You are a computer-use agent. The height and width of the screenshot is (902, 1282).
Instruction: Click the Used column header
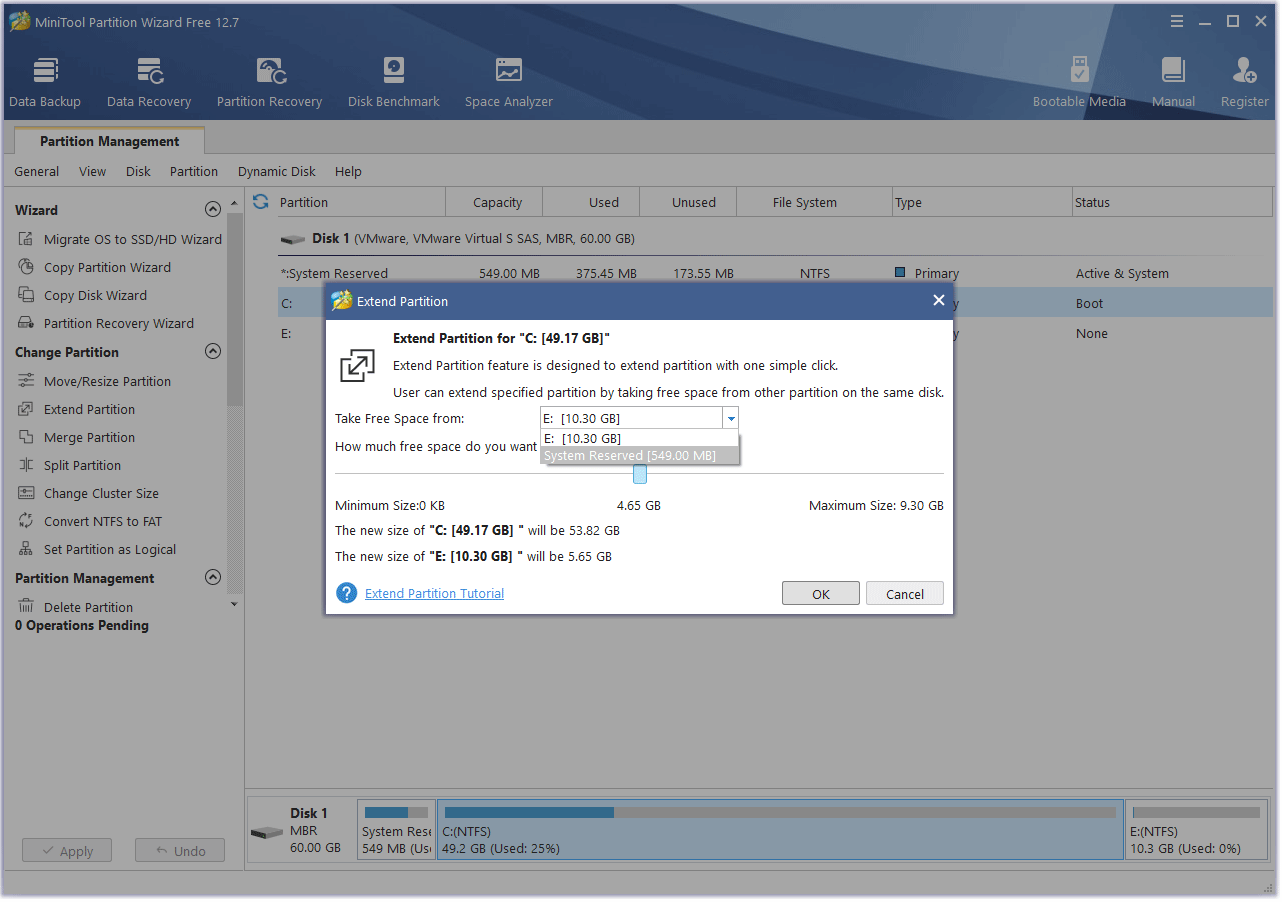(591, 202)
